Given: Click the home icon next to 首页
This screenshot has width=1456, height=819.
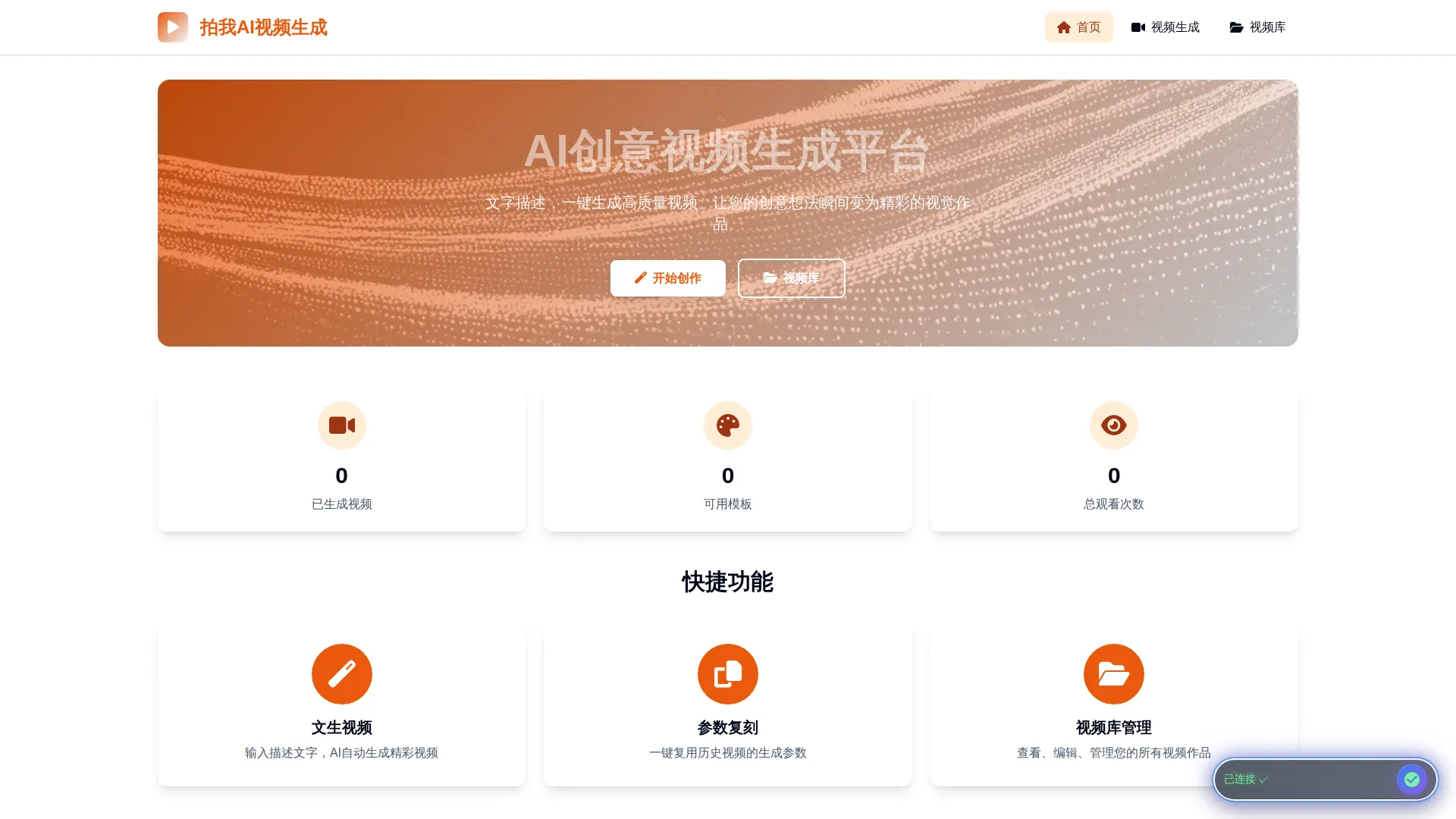Looking at the screenshot, I should (1065, 27).
